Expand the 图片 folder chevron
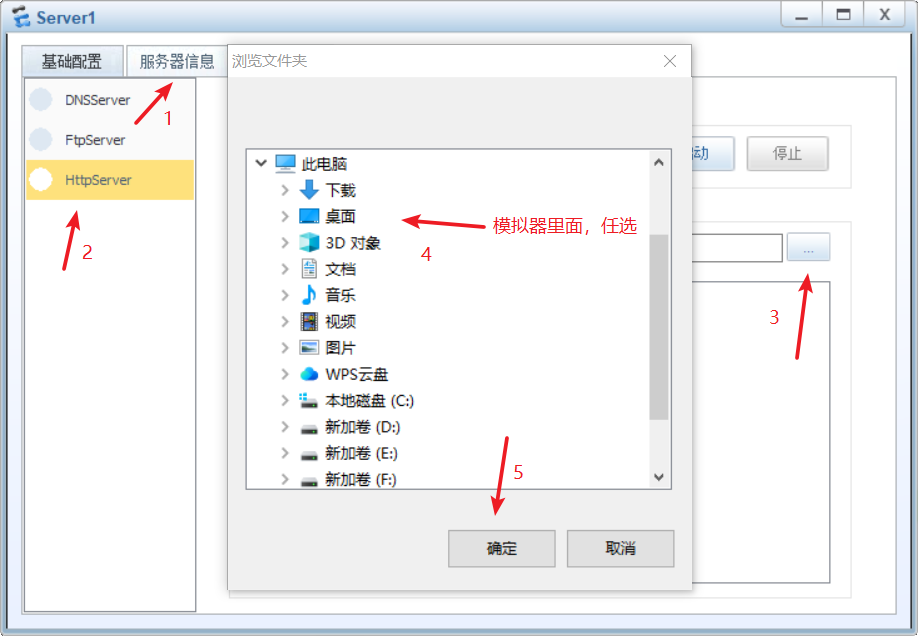 [285, 348]
